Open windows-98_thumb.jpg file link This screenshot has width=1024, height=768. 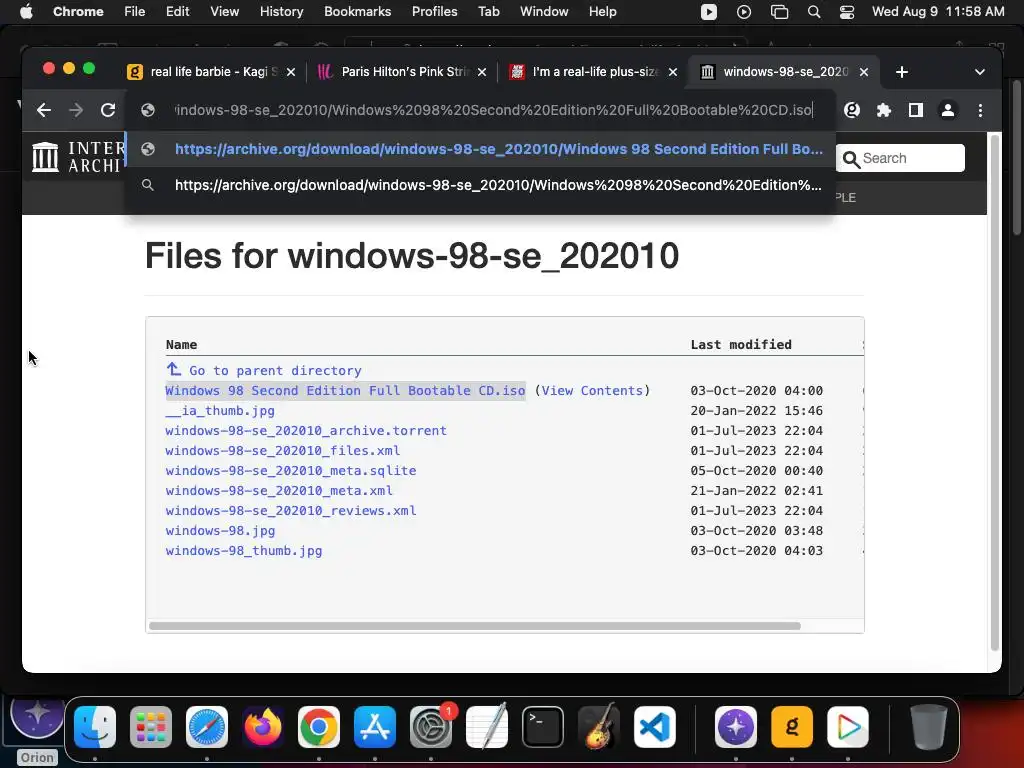coord(244,551)
